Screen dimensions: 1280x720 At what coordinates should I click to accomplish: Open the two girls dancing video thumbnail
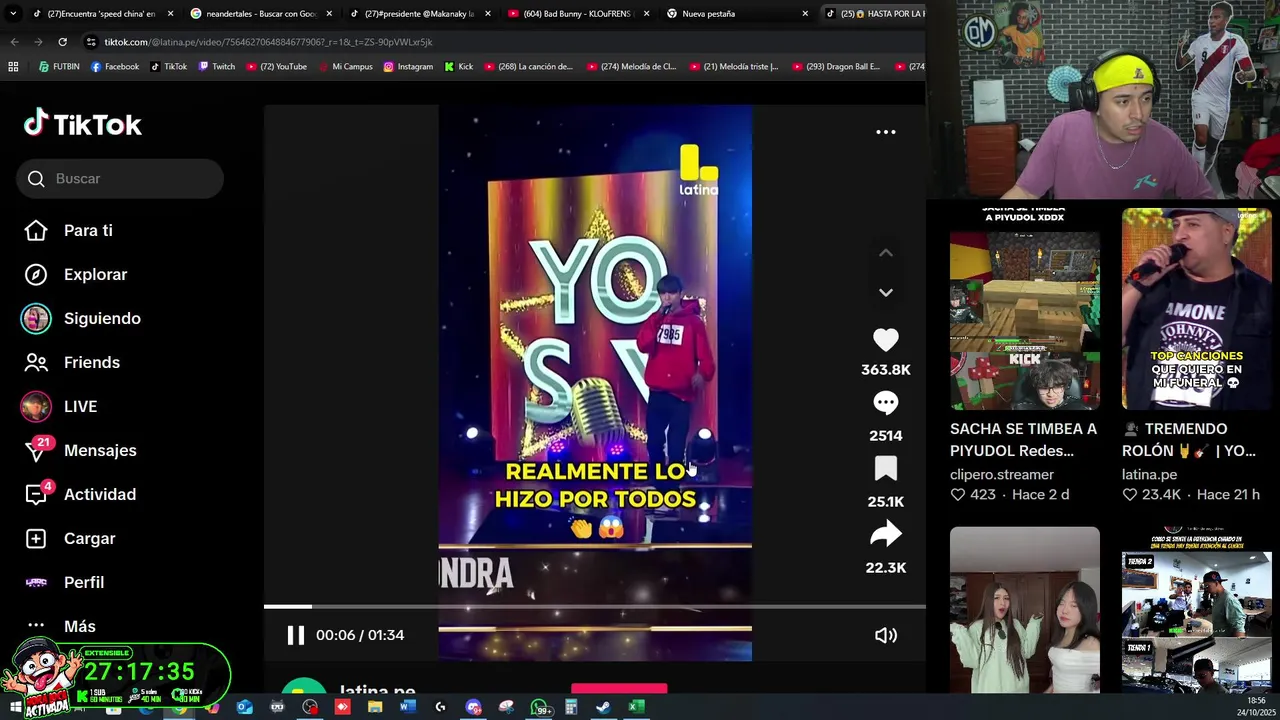click(x=1024, y=610)
